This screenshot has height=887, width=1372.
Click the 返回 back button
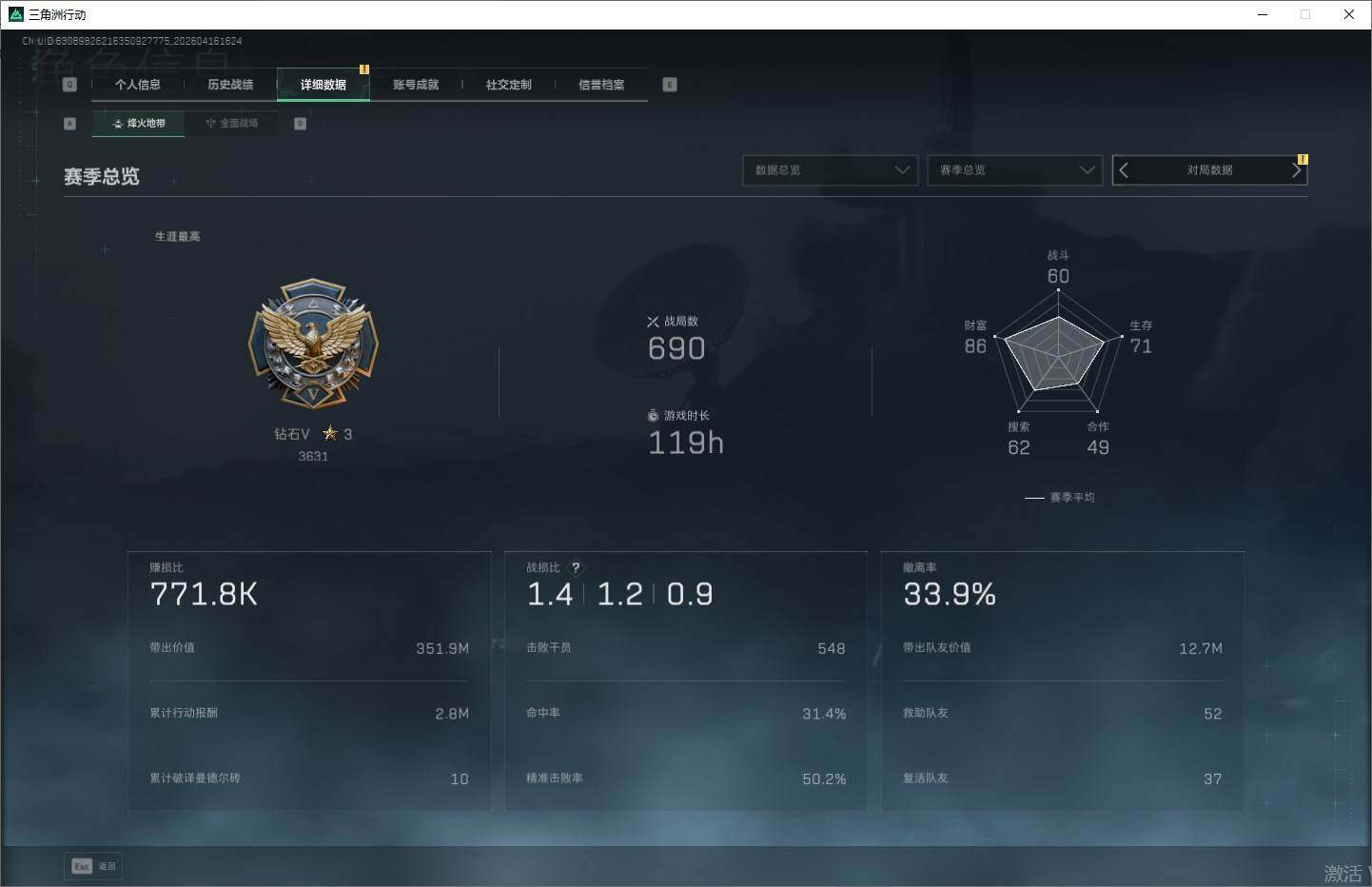coord(93,866)
